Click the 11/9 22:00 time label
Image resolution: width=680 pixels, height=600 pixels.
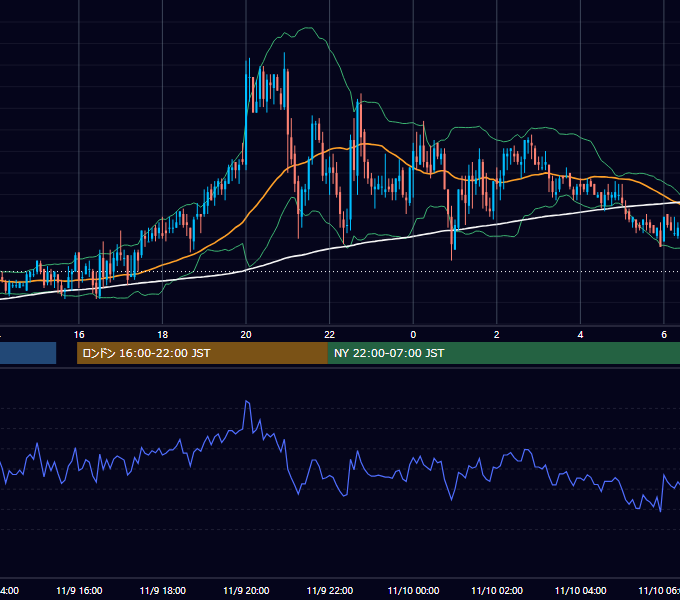pos(330,590)
